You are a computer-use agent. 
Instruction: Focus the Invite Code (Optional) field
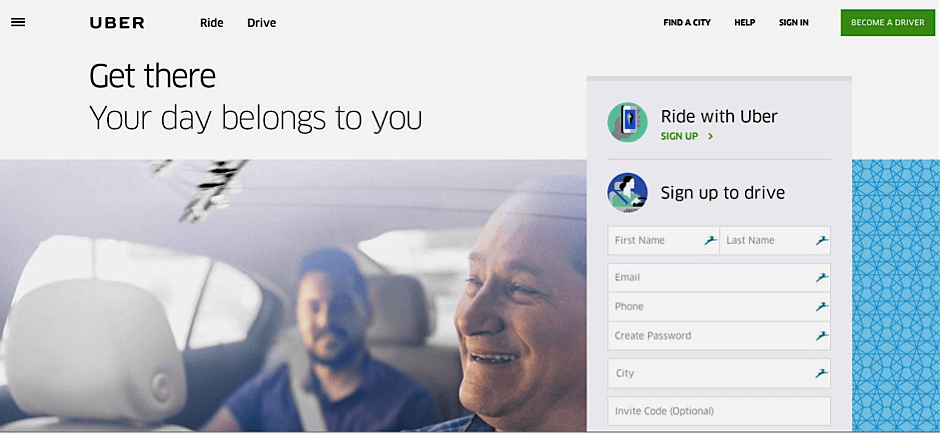click(x=719, y=411)
